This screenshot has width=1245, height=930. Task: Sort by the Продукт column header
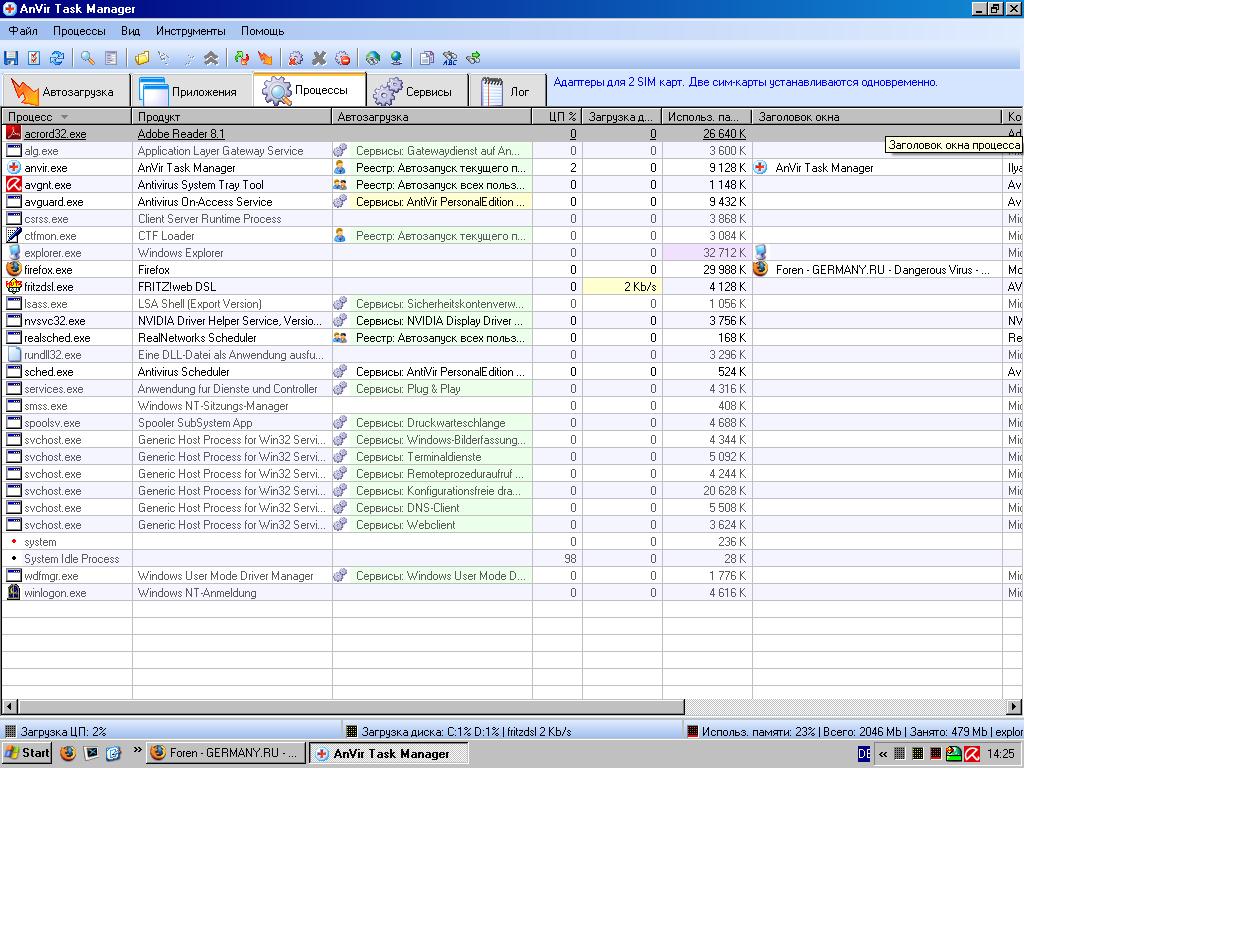232,117
